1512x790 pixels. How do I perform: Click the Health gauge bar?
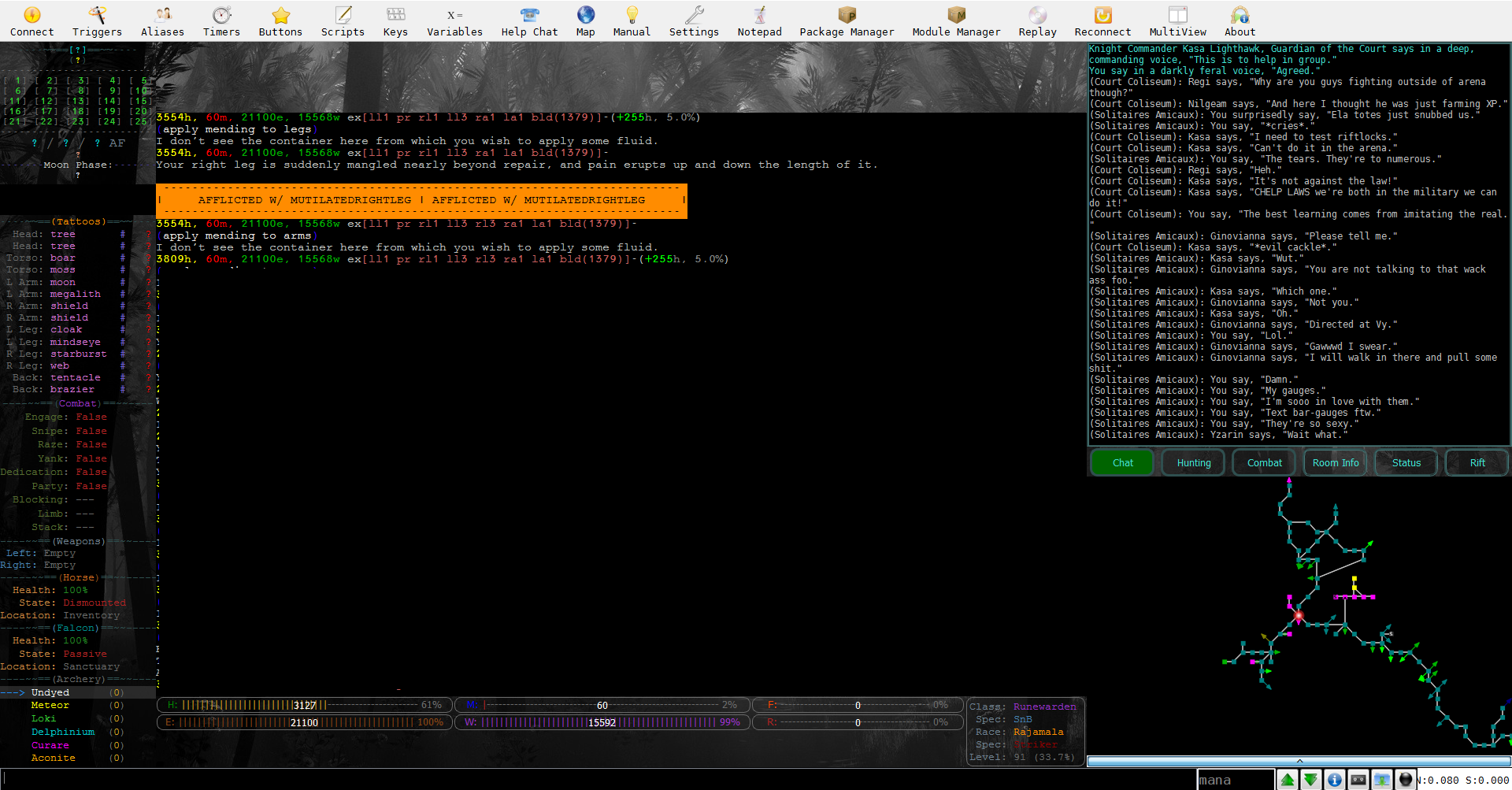tap(304, 705)
